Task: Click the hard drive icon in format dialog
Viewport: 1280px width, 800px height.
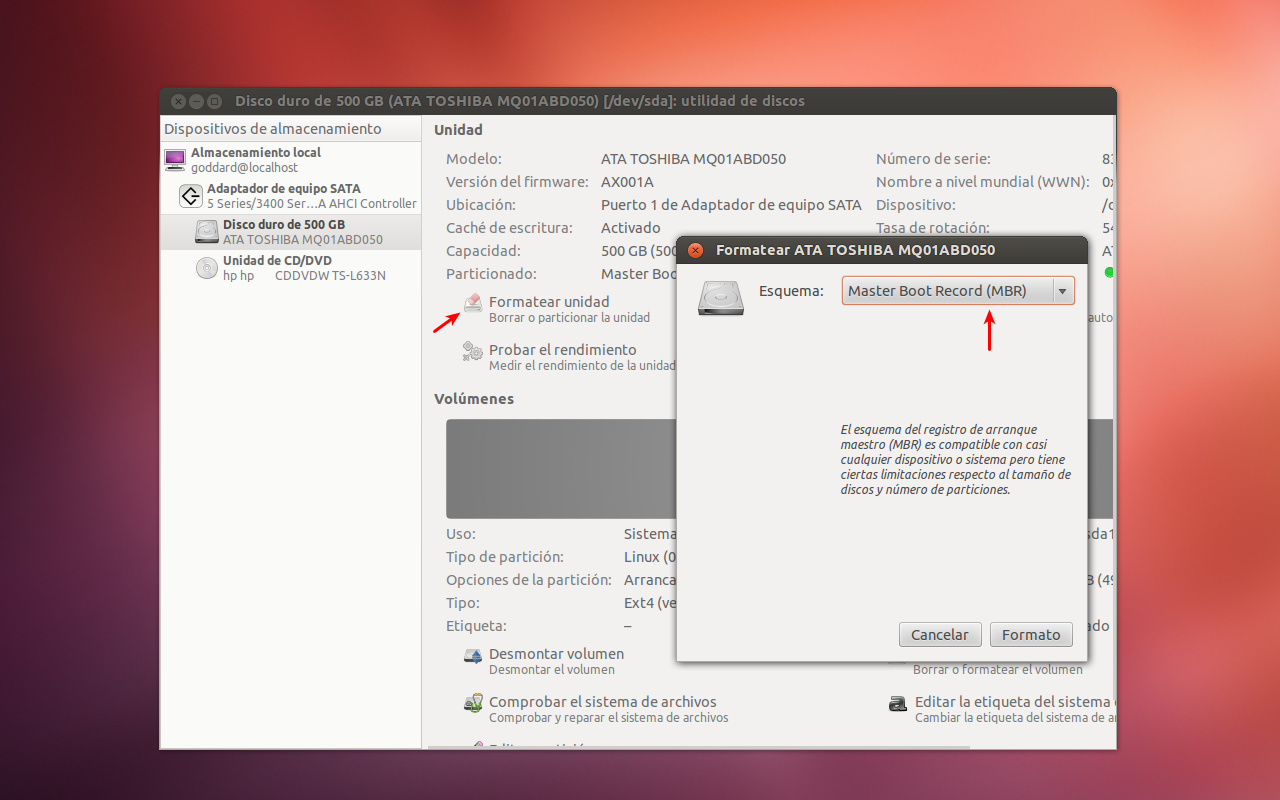Action: (x=720, y=298)
